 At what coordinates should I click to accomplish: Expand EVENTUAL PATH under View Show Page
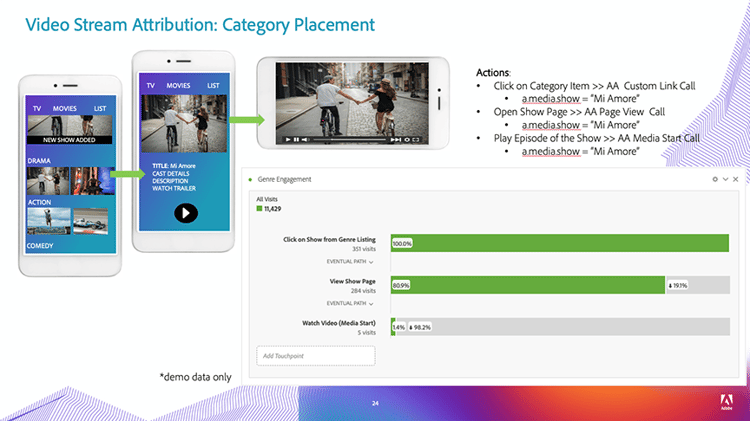(350, 303)
